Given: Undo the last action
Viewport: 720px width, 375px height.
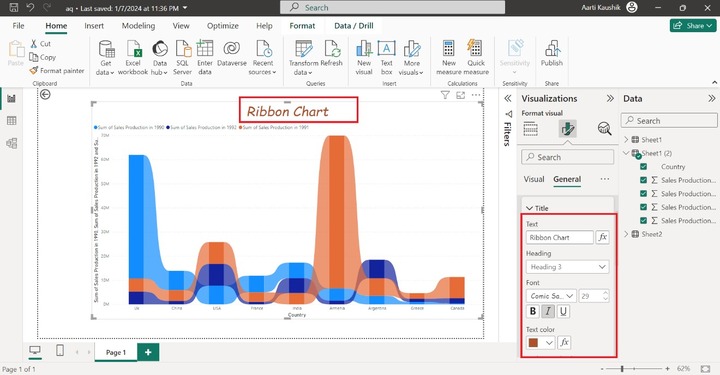Looking at the screenshot, I should click(30, 7).
